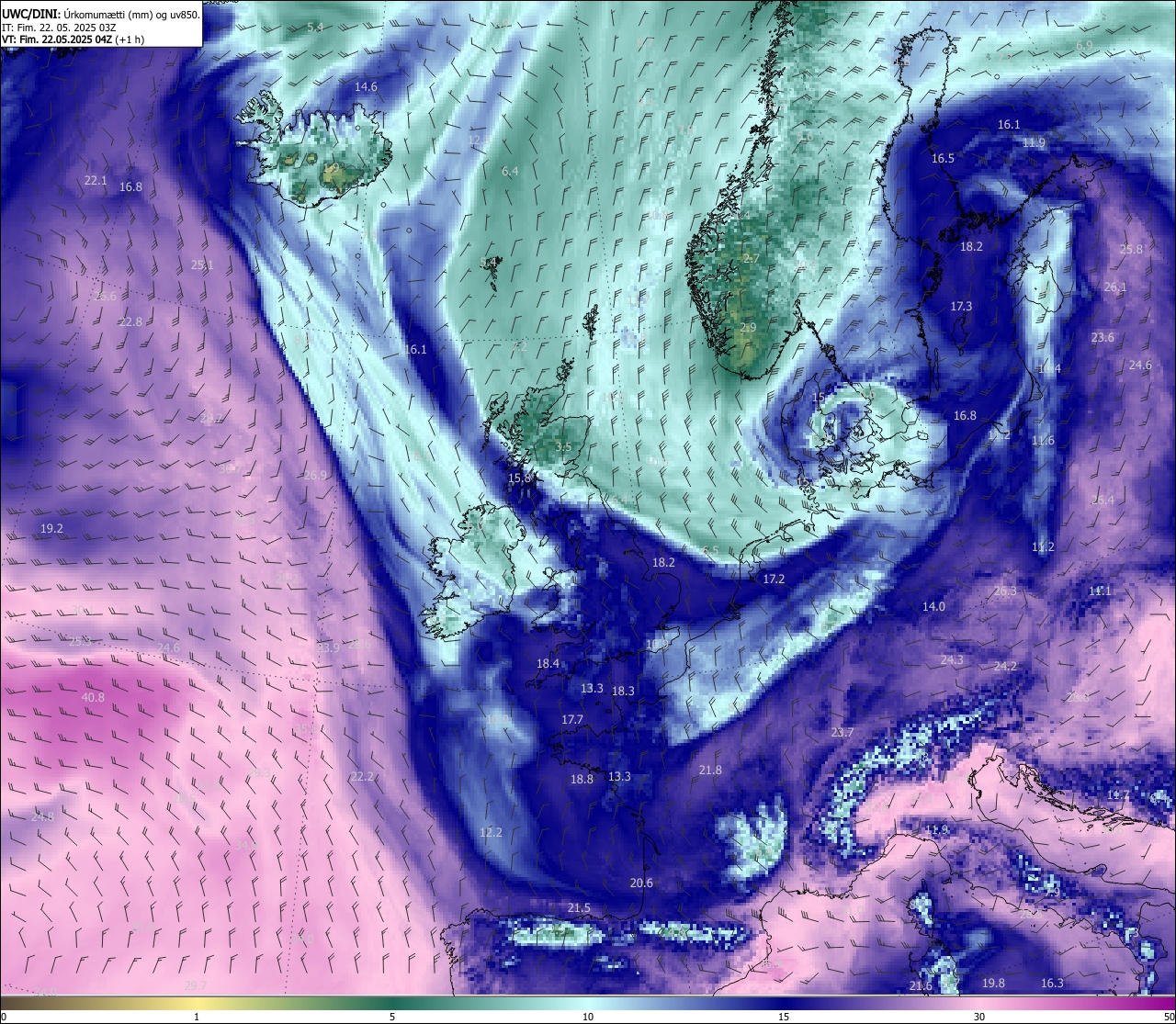The image size is (1176, 1024).
Task: Click the 16.3 value at the bottom
Action: coord(1052,983)
